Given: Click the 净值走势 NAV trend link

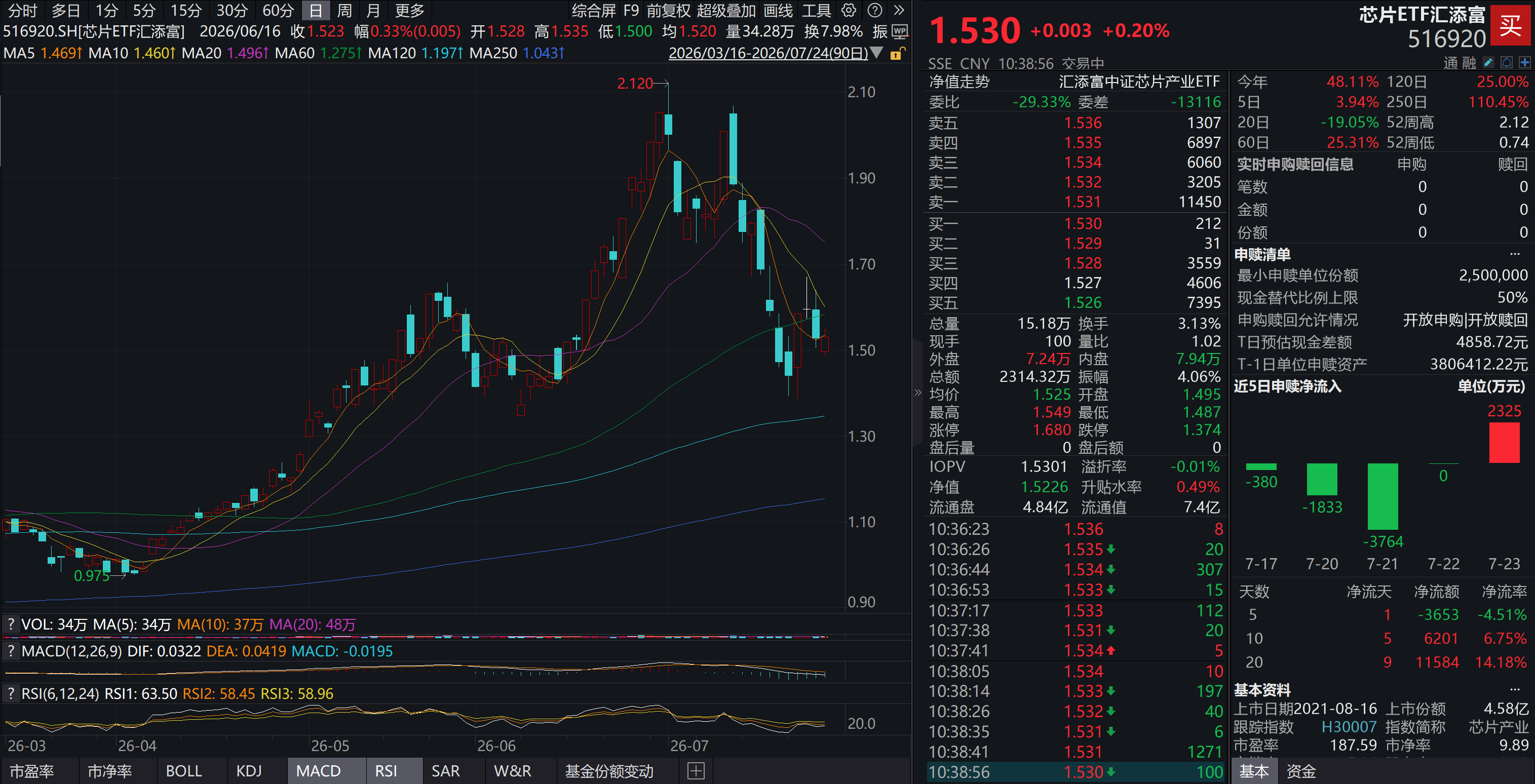Looking at the screenshot, I should point(959,82).
